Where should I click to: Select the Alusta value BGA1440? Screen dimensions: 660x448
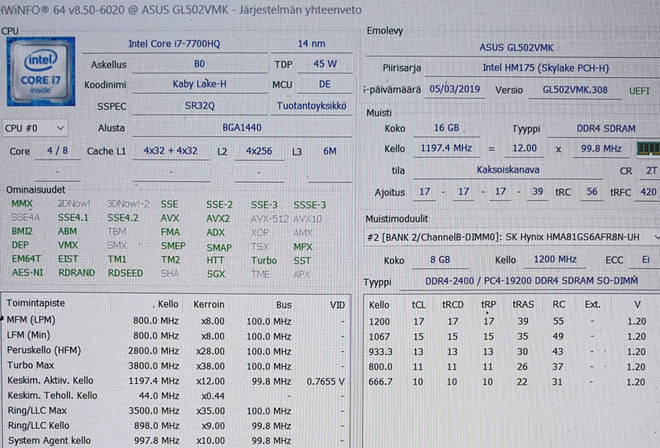pos(242,128)
